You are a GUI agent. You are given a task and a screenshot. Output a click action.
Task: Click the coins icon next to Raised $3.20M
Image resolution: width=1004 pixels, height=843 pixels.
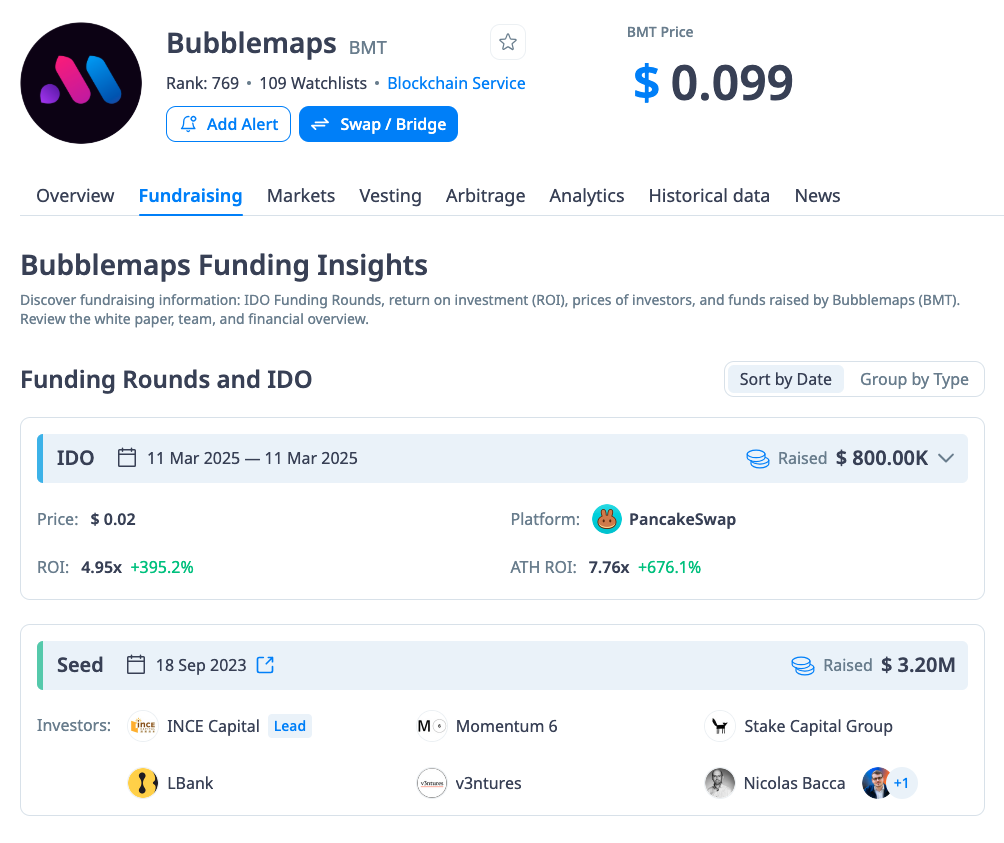tap(802, 664)
